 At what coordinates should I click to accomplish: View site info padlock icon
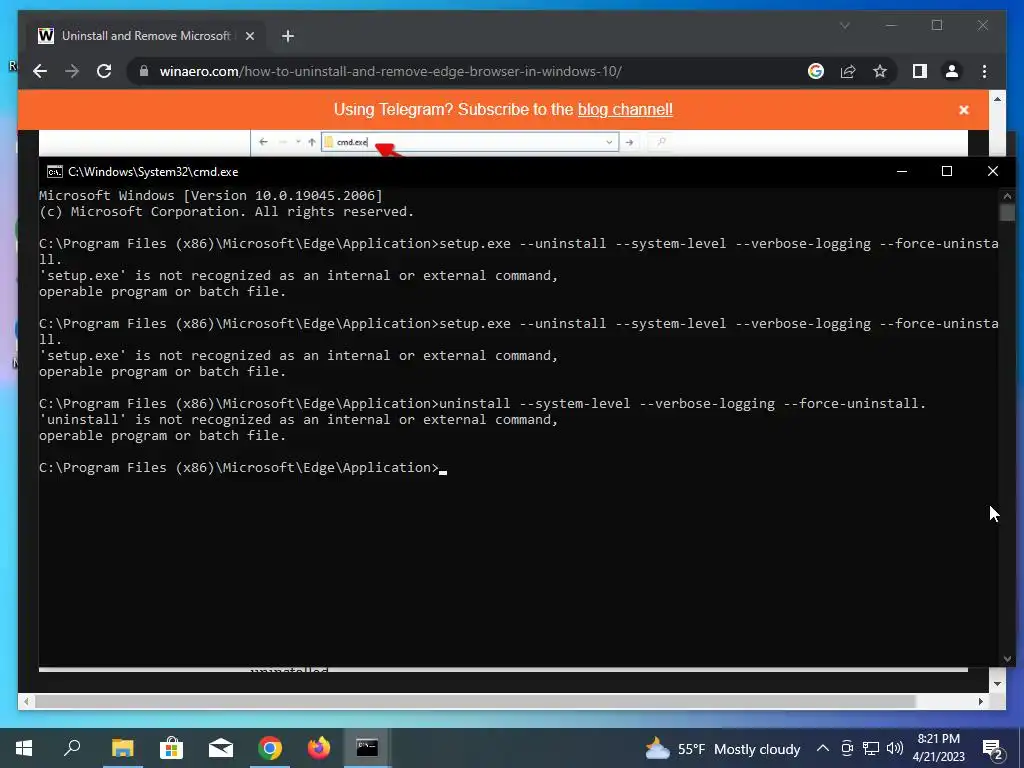pyautogui.click(x=144, y=71)
